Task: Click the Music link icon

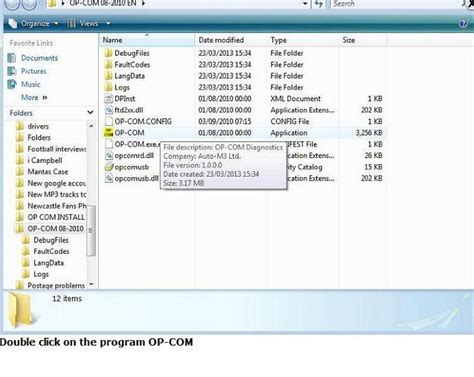Action: [x=12, y=84]
